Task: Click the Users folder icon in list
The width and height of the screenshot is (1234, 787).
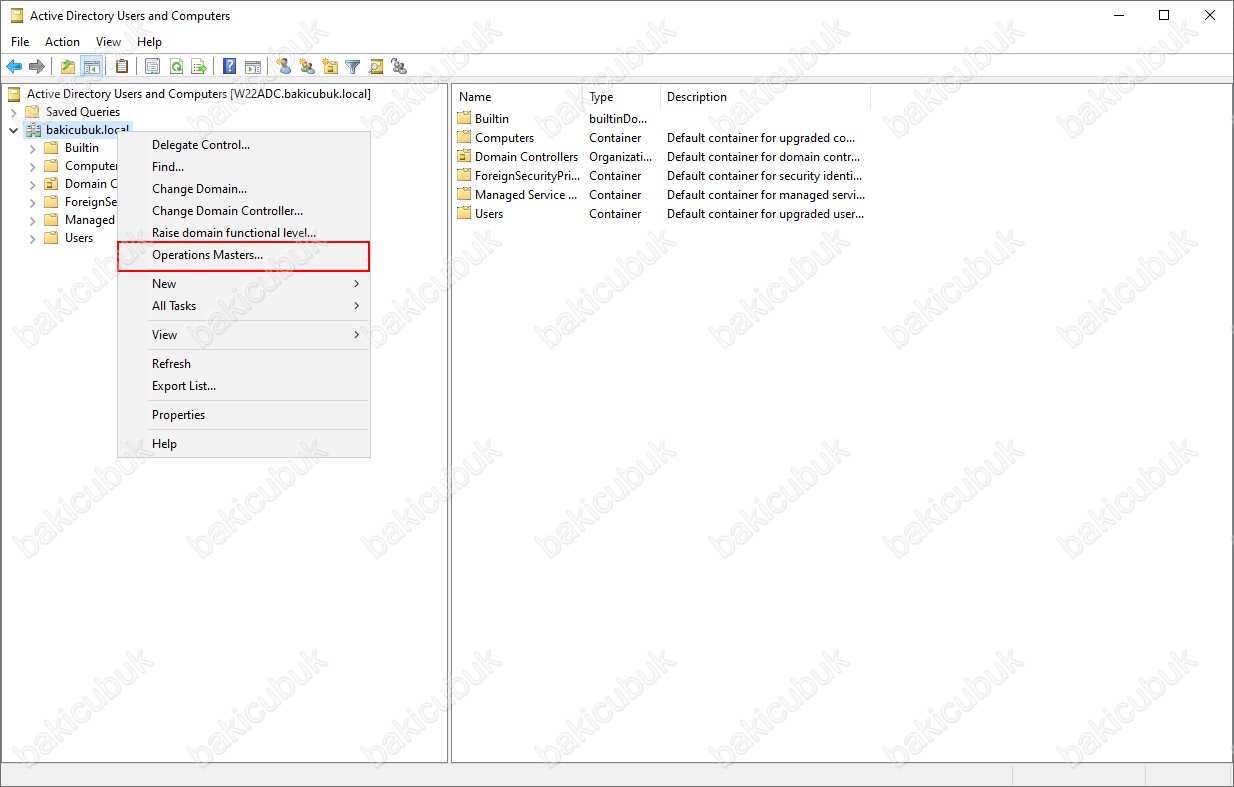Action: coord(464,214)
